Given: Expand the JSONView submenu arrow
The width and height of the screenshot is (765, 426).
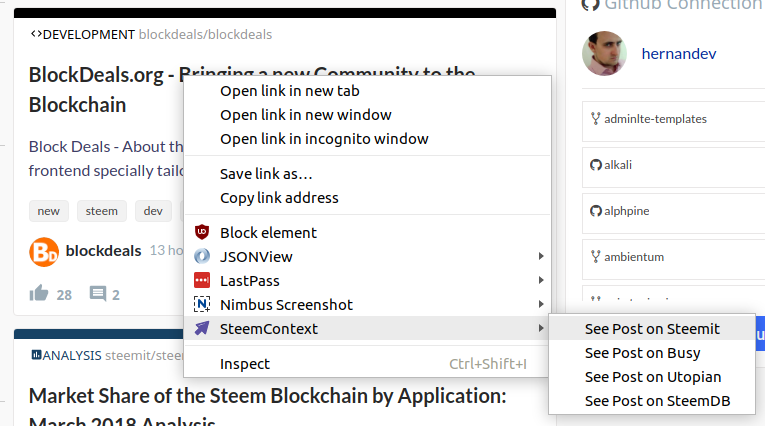Looking at the screenshot, I should click(x=541, y=257).
